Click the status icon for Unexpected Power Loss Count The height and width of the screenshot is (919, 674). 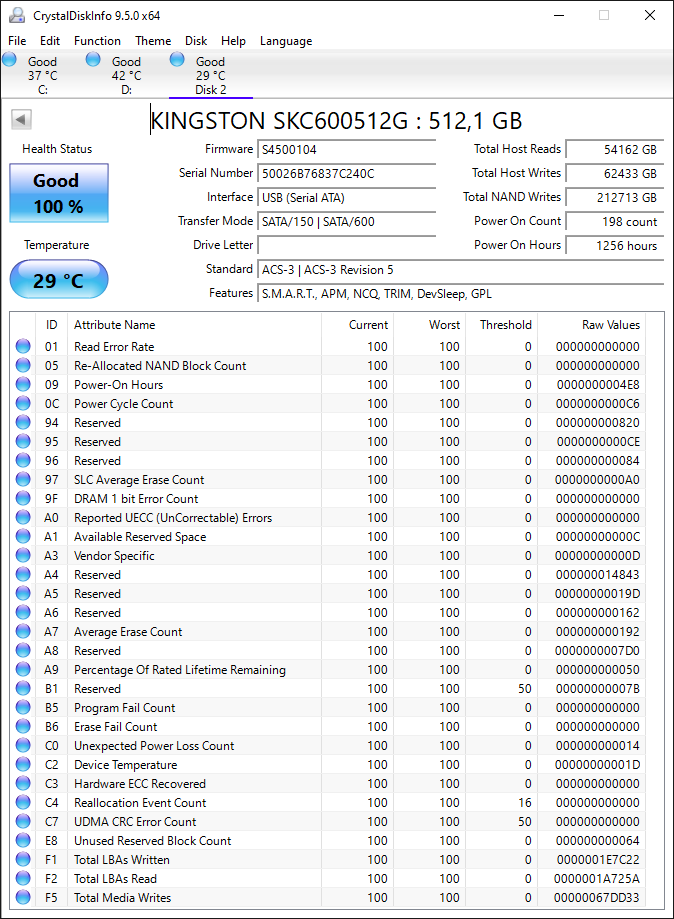point(23,746)
